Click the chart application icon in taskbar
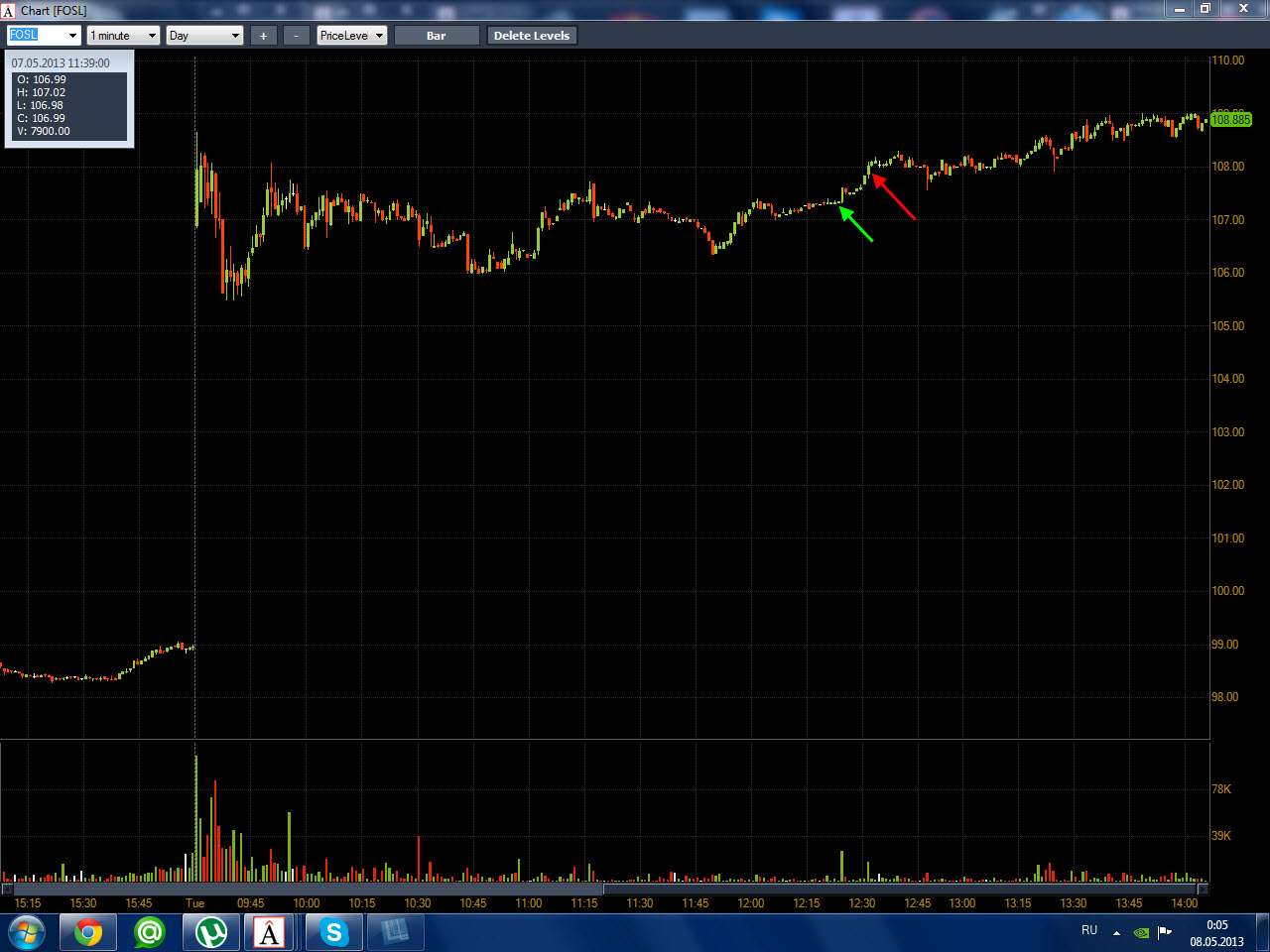 (x=269, y=933)
